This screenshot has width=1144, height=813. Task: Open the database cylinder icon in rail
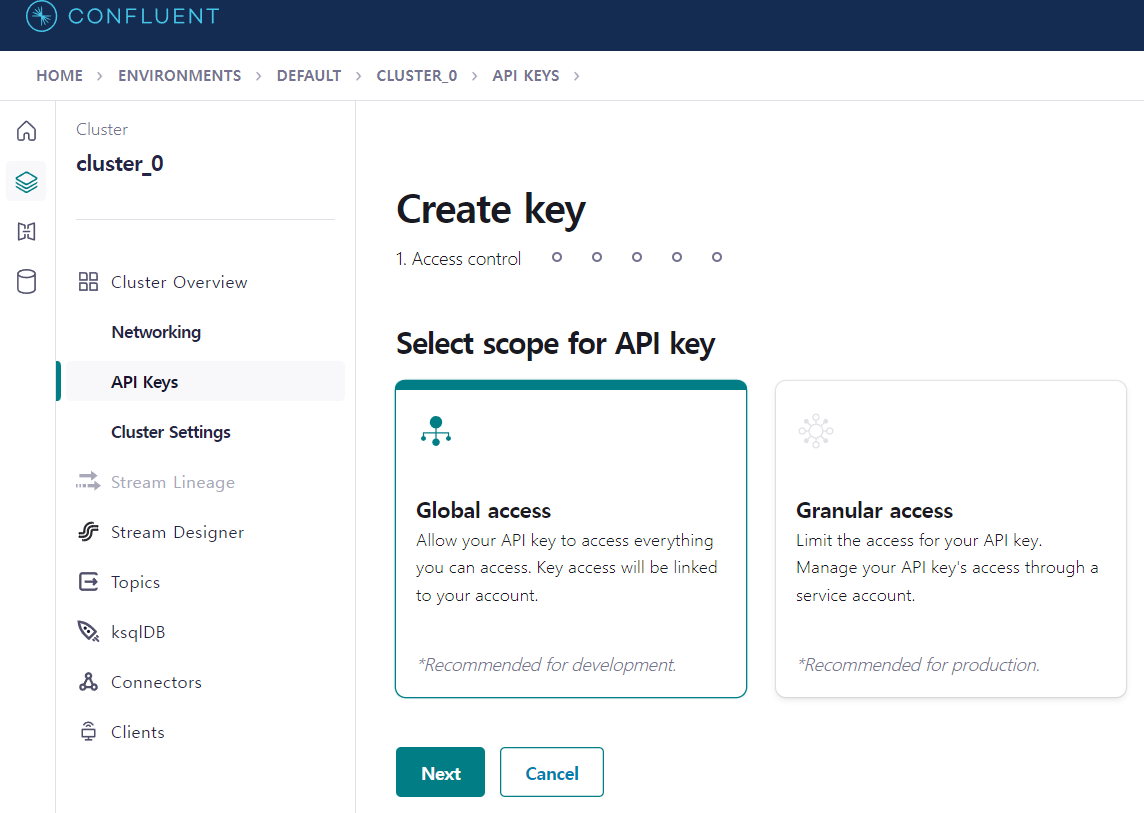click(26, 281)
